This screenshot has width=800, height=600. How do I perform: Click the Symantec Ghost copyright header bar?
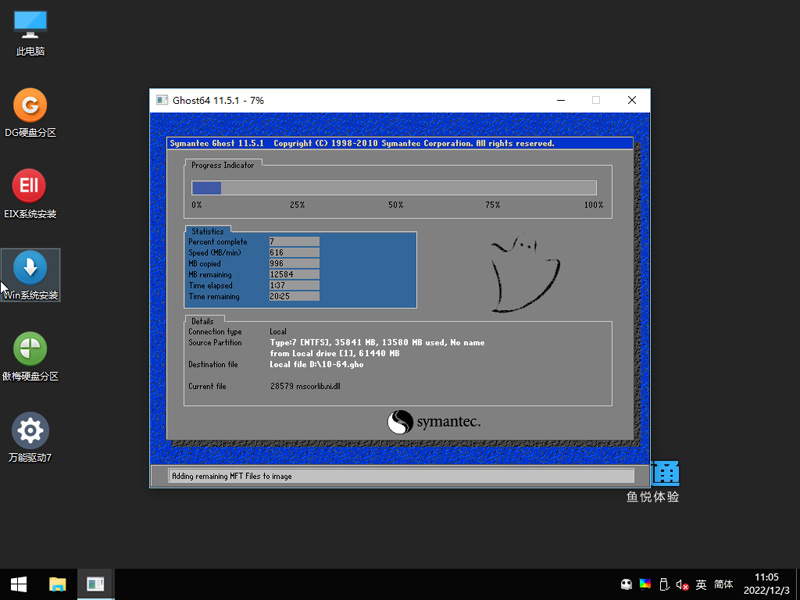point(400,143)
